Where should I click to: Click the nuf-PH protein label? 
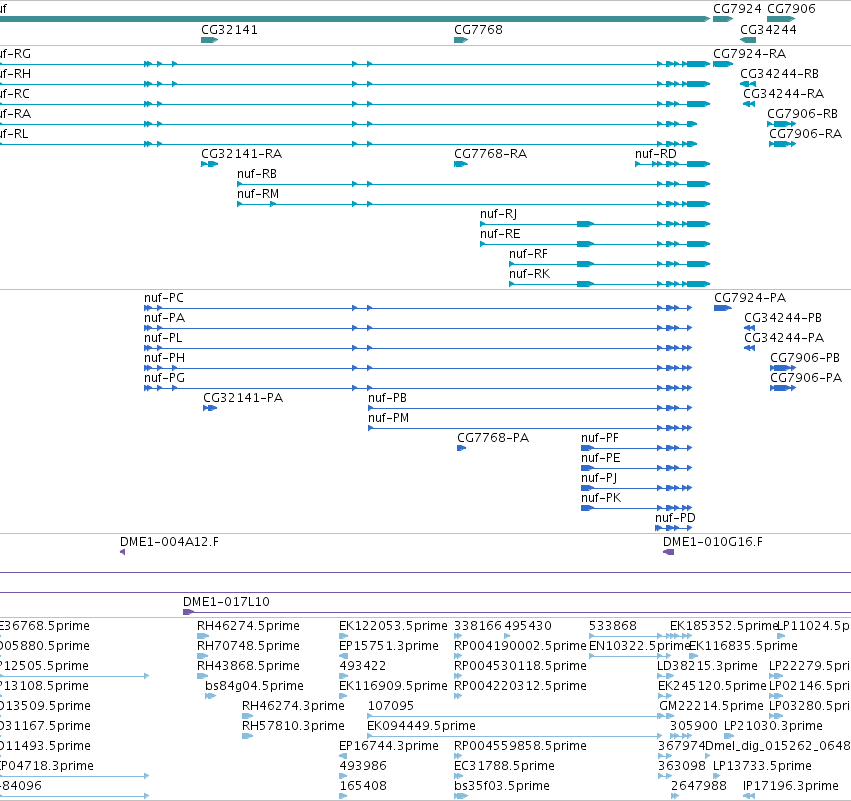(164, 359)
